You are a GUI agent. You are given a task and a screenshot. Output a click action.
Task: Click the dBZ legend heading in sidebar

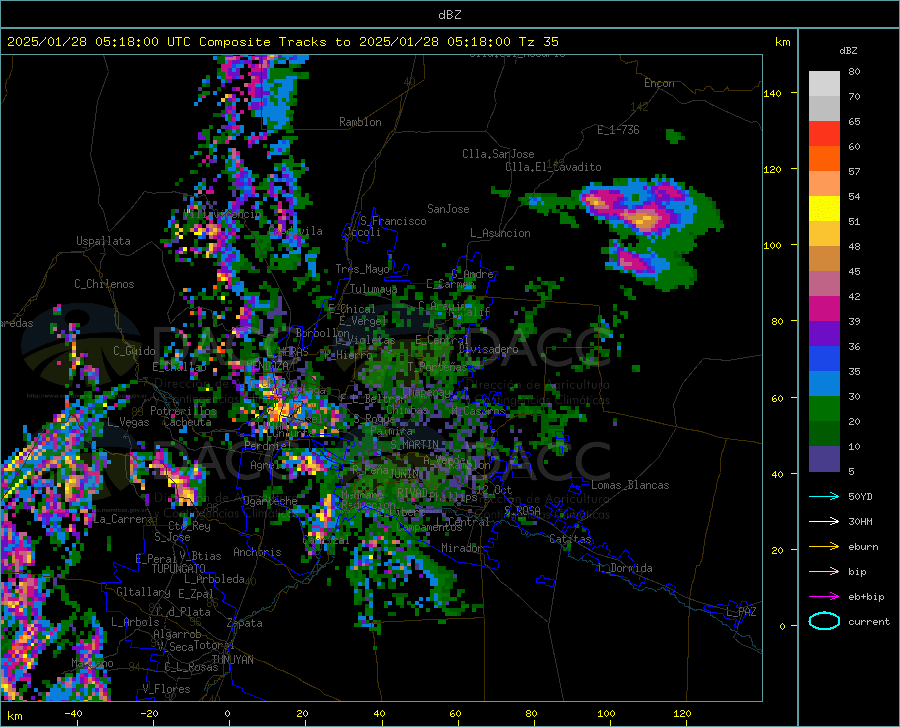[x=848, y=50]
